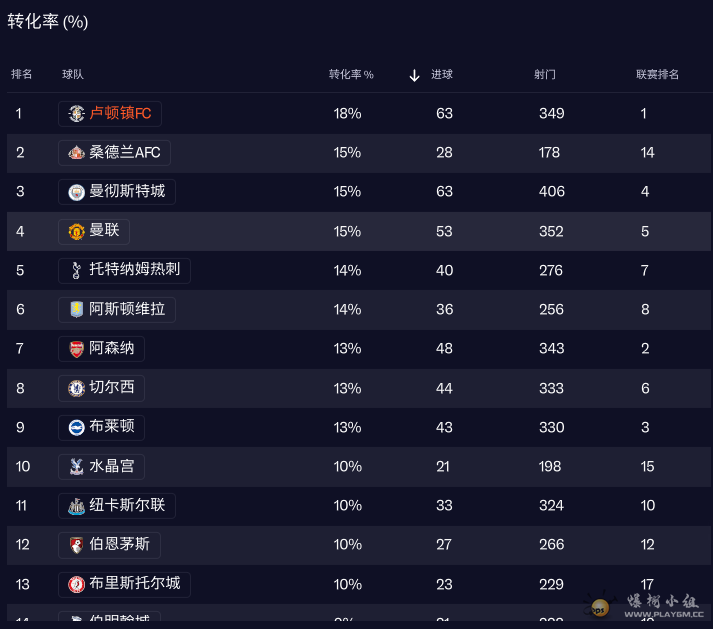Click the Sunderland AFC club crest

pyautogui.click(x=76, y=153)
